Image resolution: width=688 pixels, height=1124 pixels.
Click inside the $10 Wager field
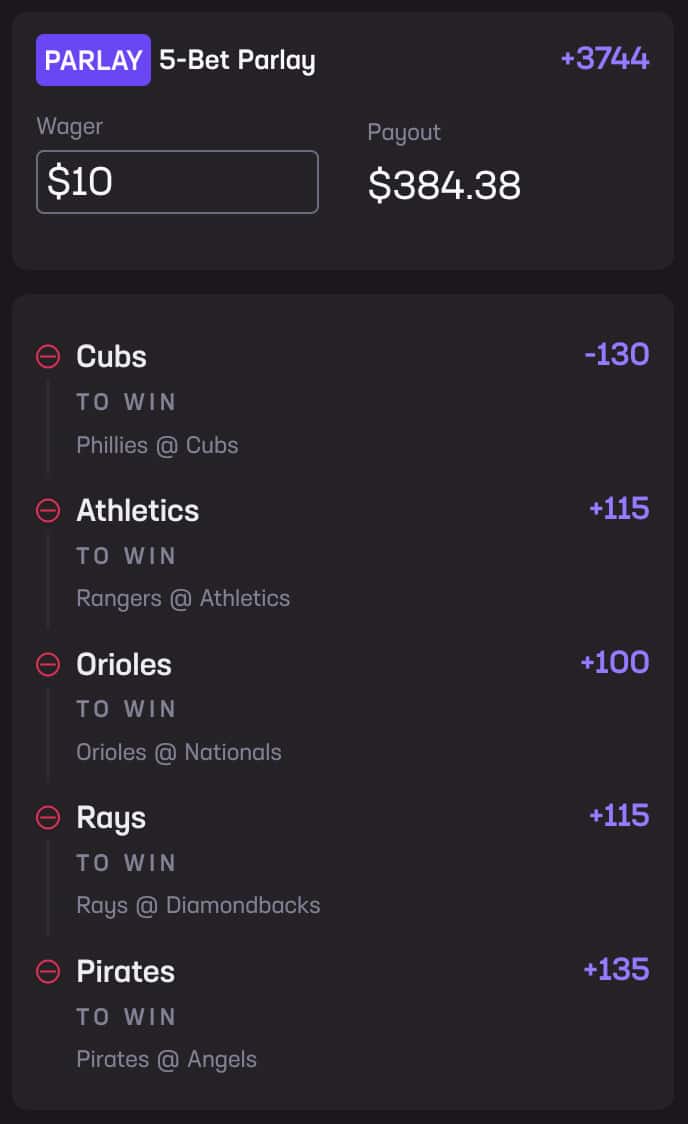(x=177, y=182)
